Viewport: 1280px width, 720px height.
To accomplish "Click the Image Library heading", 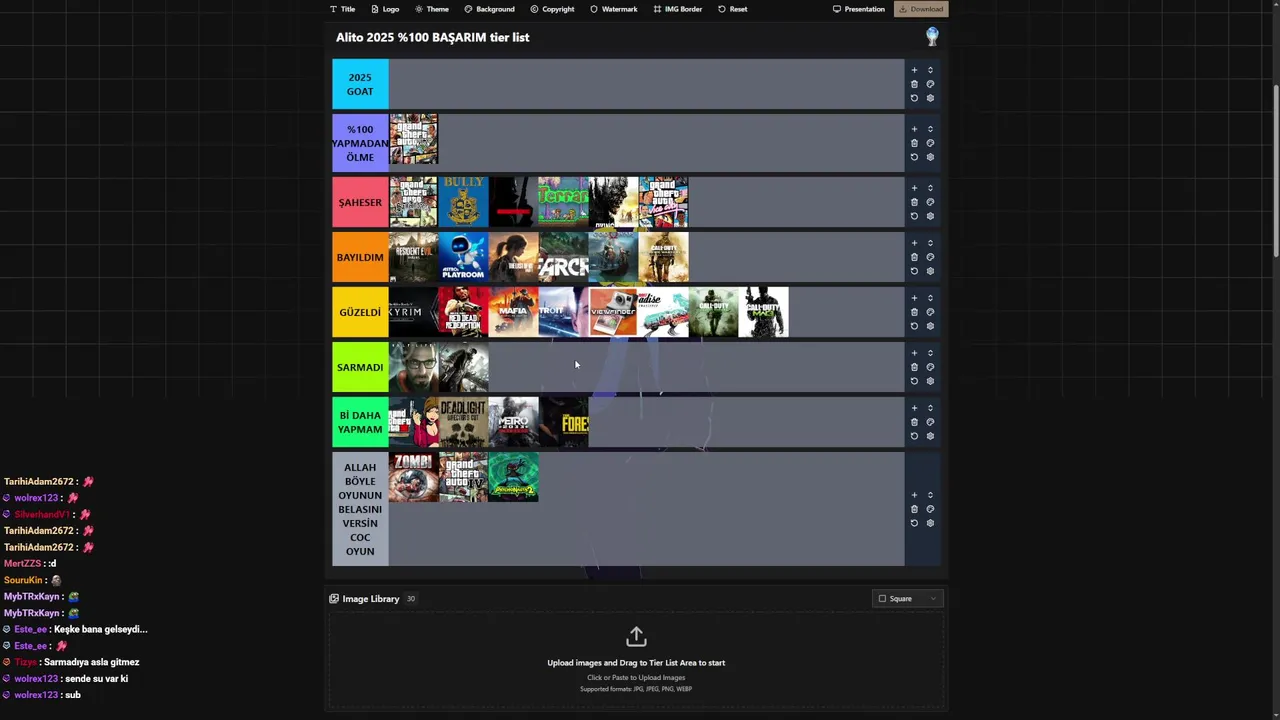I will 371,599.
